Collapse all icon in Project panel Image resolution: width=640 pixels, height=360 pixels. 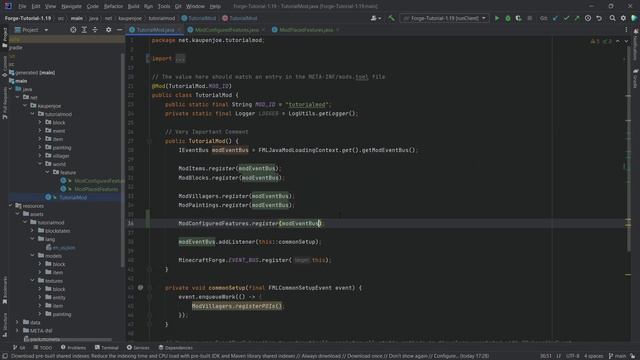click(95, 30)
